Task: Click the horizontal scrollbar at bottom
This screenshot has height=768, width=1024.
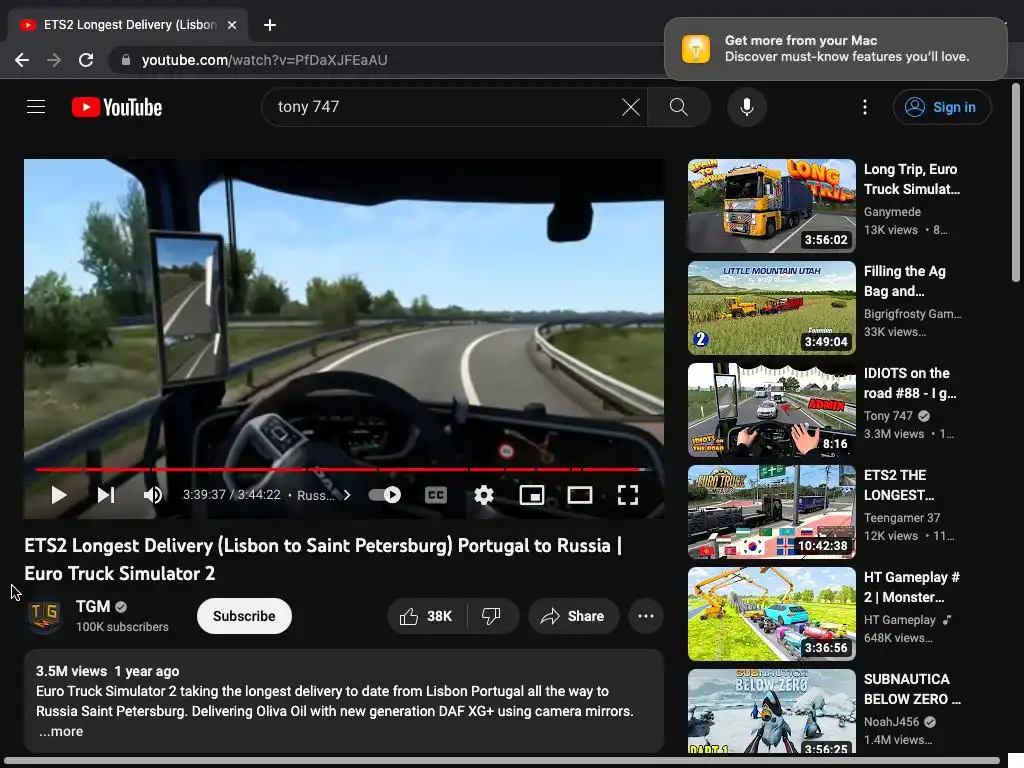Action: coord(501,761)
